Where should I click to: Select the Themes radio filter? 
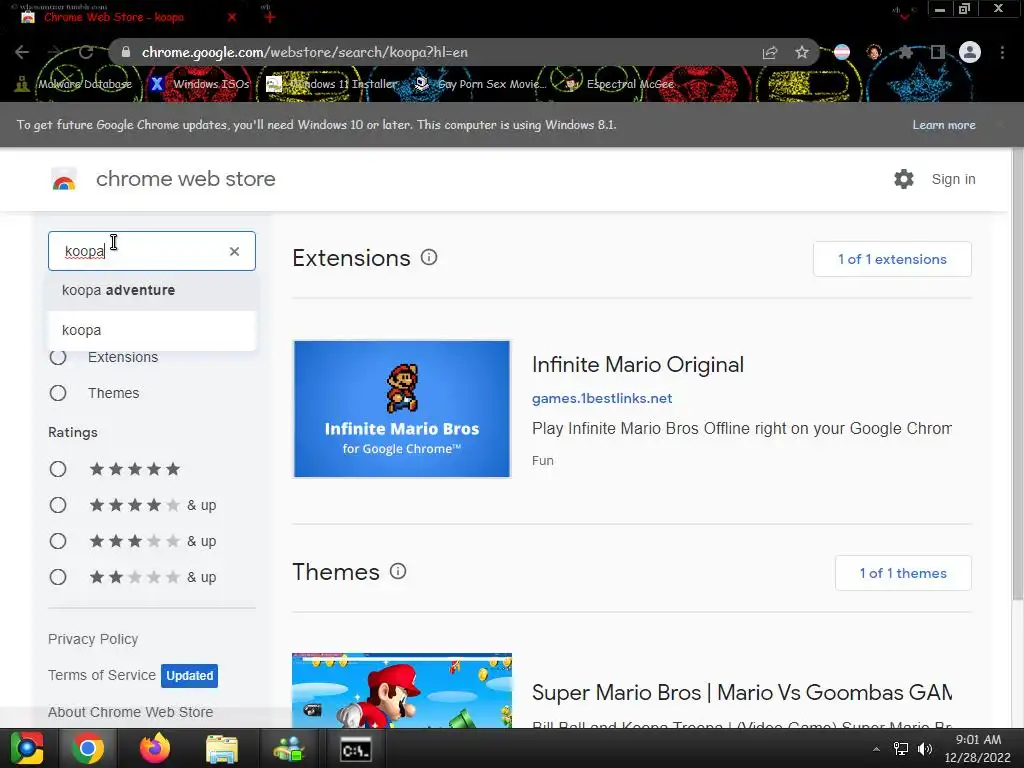(x=58, y=393)
